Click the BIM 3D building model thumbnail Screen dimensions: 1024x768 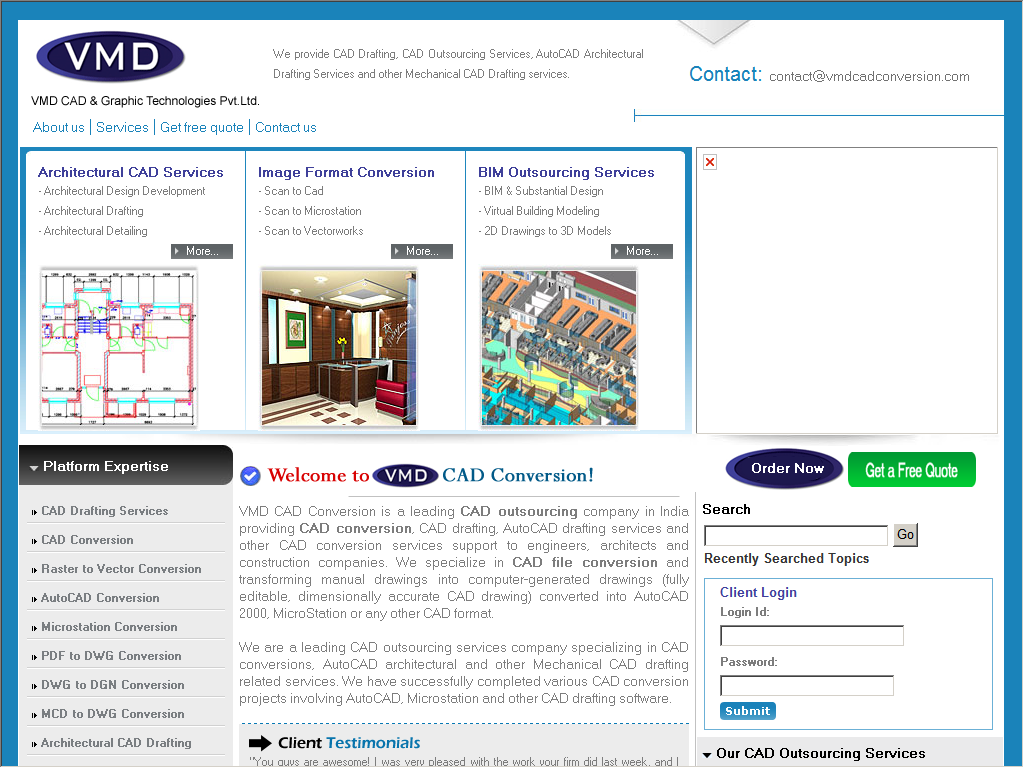(559, 347)
